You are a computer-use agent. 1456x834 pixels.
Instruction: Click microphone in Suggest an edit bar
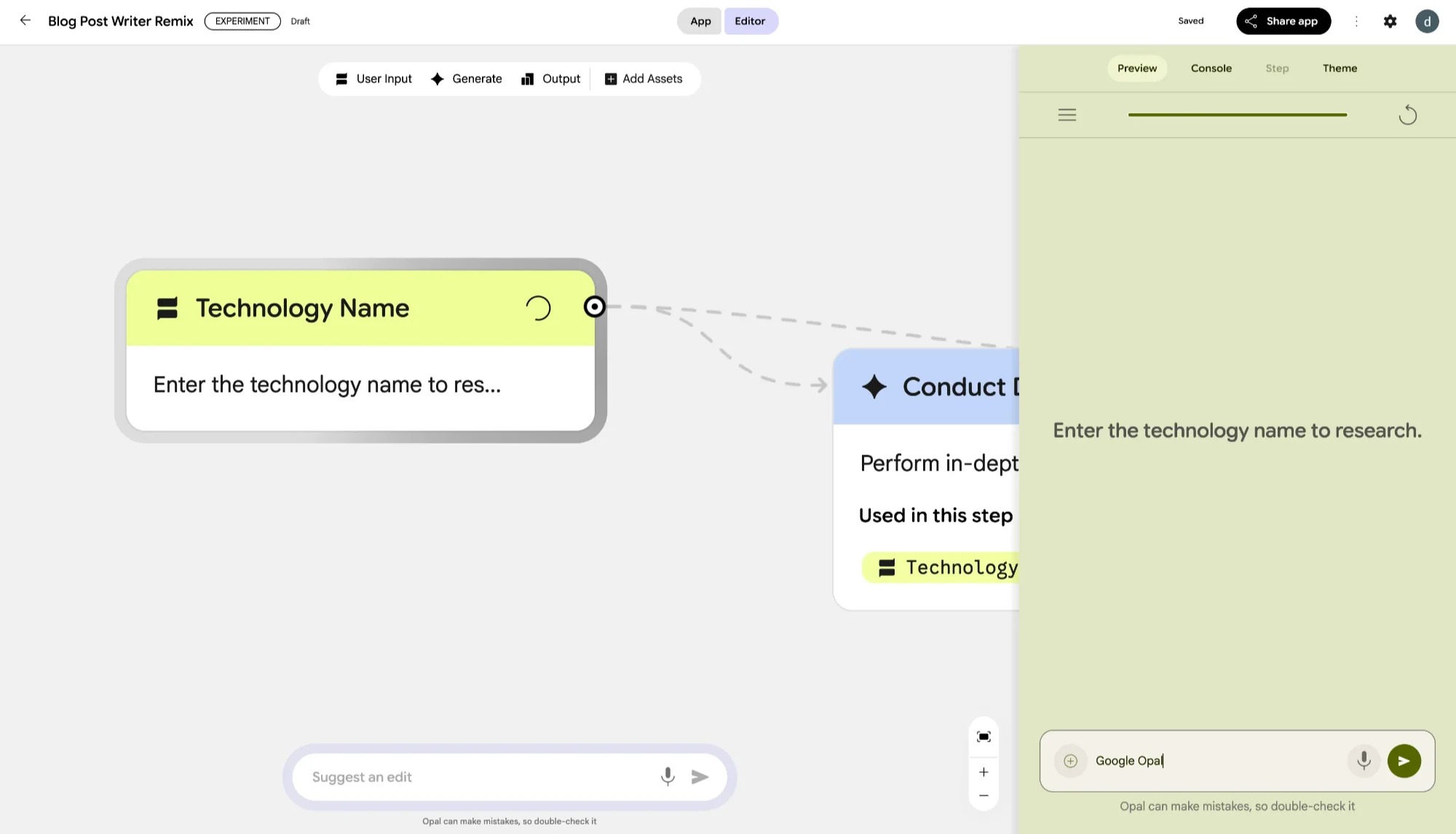[667, 776]
